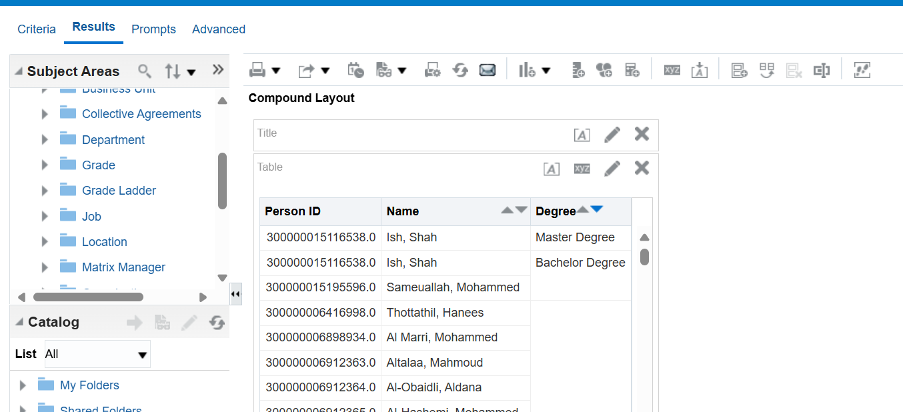Open the Advanced tab
Image resolution: width=904 pixels, height=412 pixels.
click(218, 29)
